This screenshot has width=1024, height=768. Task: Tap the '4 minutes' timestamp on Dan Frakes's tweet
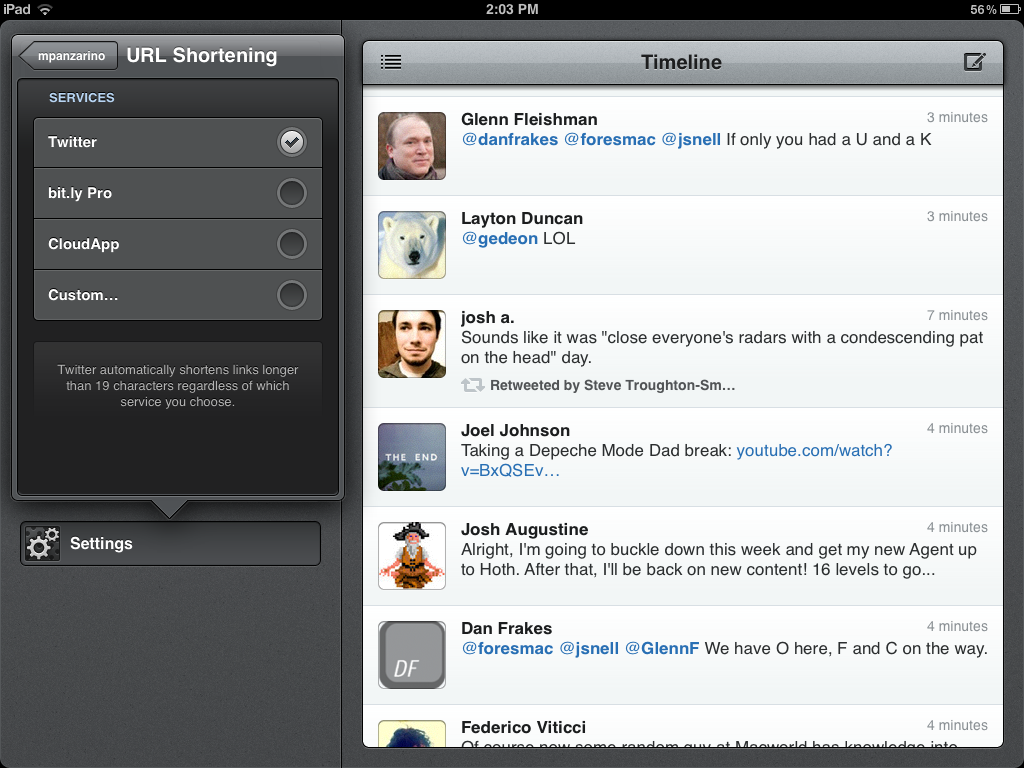tap(957, 626)
